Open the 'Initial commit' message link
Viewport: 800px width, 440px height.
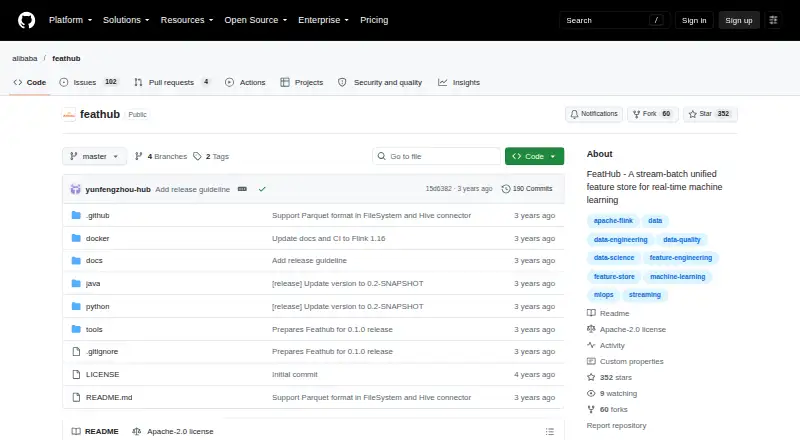pyautogui.click(x=295, y=375)
